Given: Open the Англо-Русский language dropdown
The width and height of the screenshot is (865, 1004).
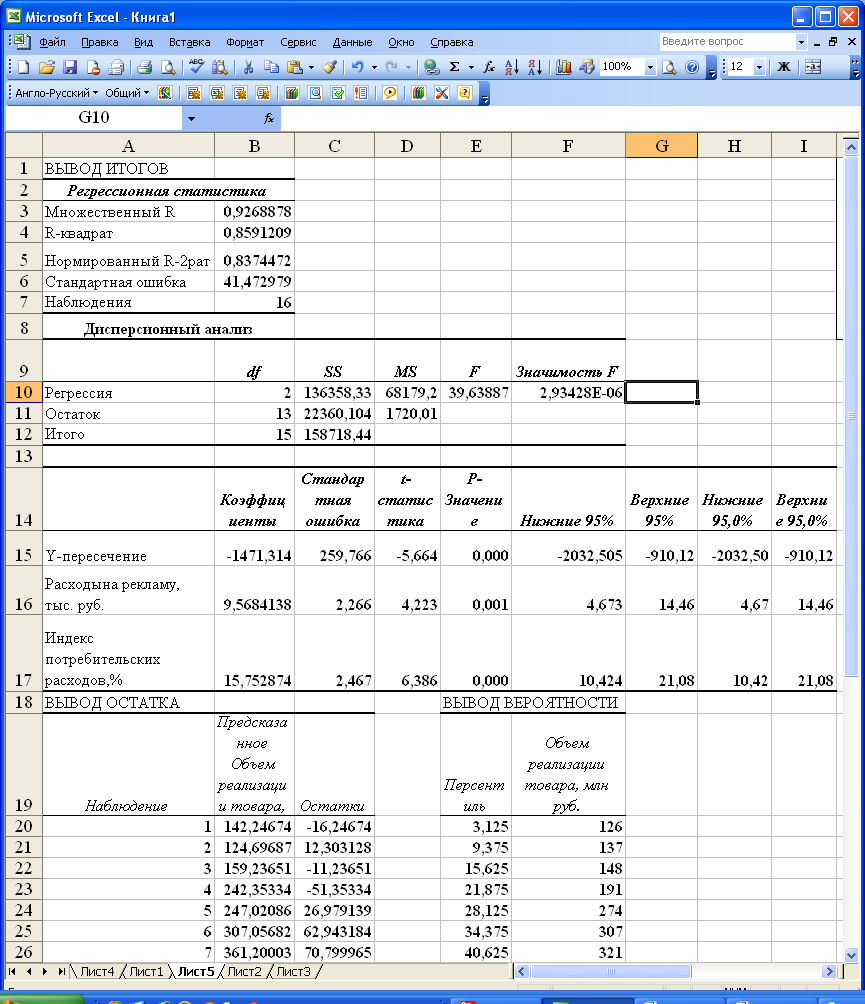Looking at the screenshot, I should pos(56,93).
